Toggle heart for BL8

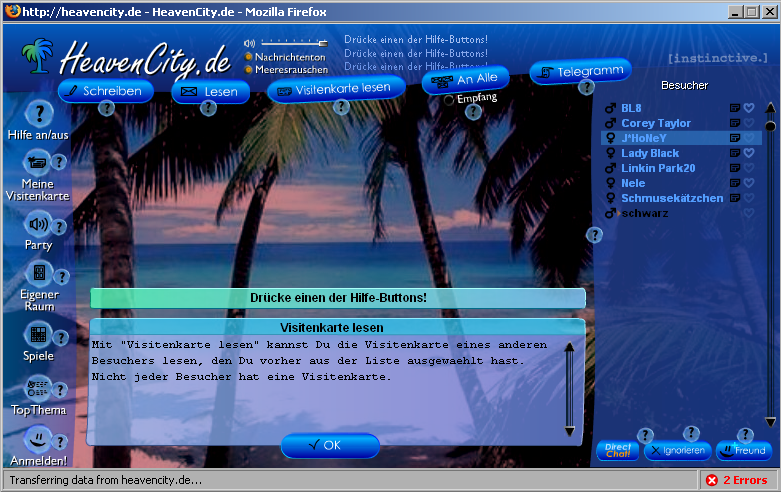point(749,108)
